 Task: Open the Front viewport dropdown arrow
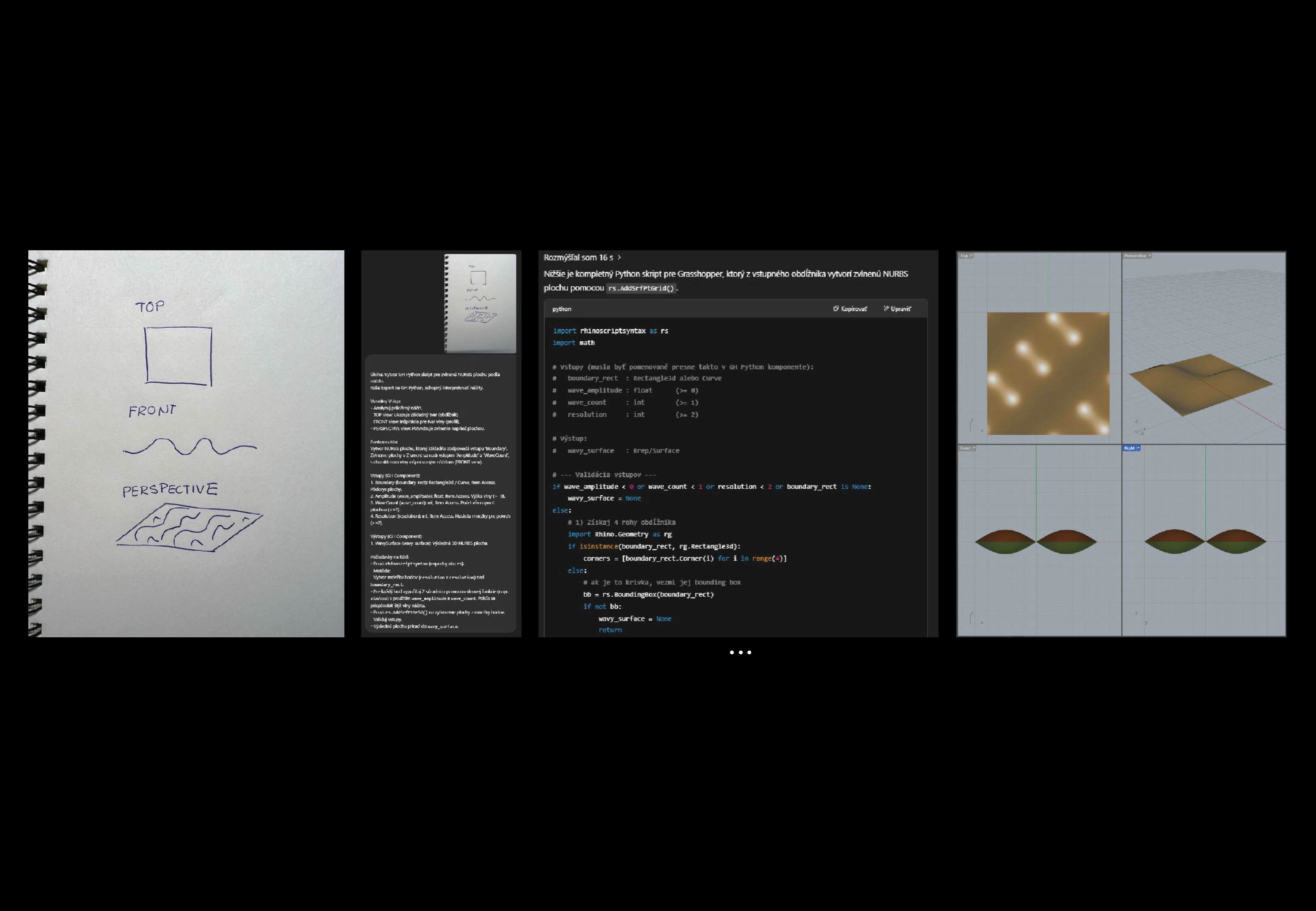(x=974, y=448)
